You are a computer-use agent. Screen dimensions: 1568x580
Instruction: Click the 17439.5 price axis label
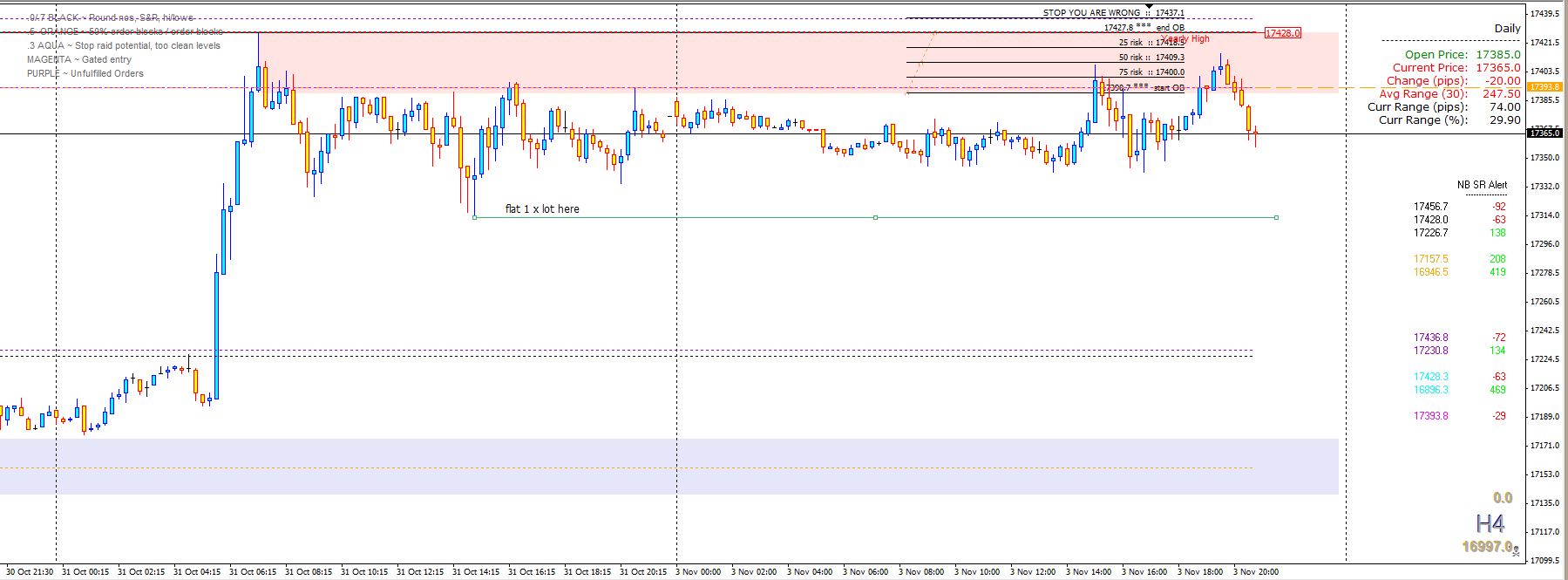click(x=1544, y=13)
